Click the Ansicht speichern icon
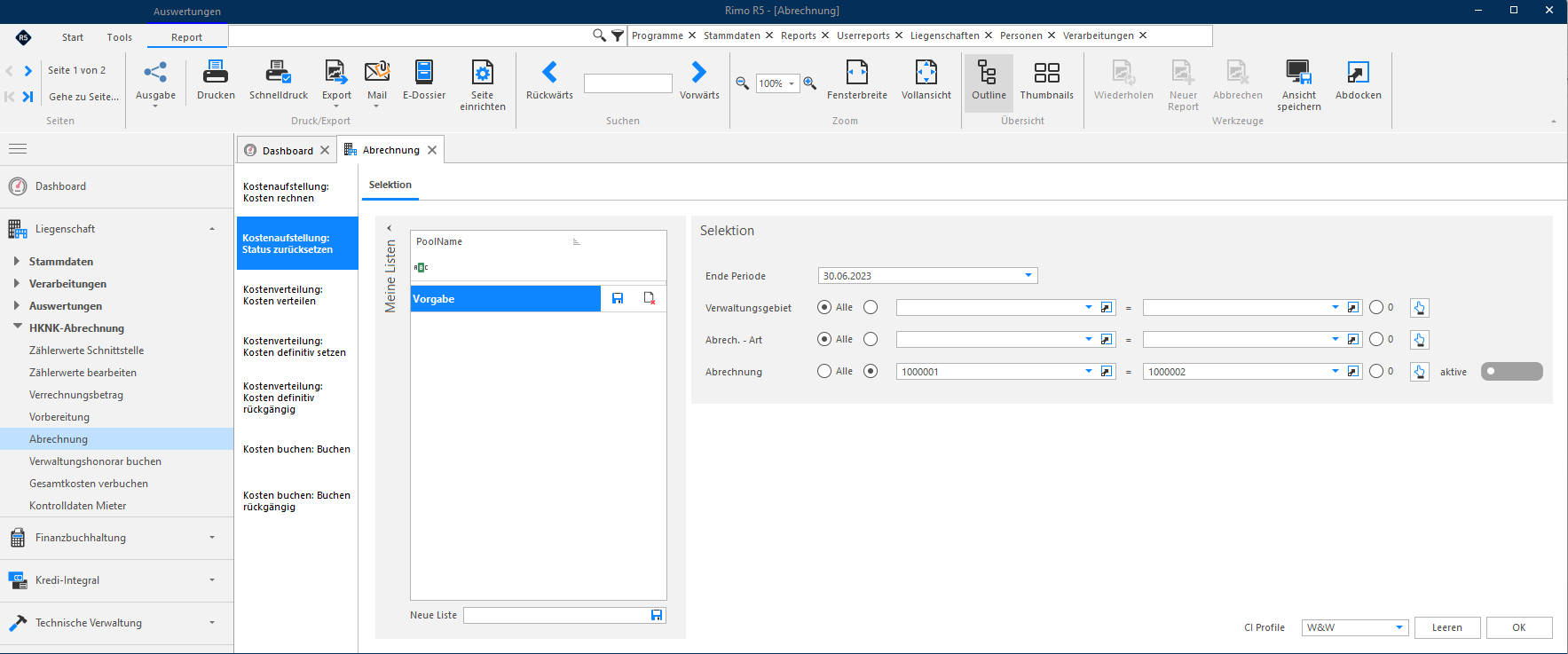 tap(1299, 72)
